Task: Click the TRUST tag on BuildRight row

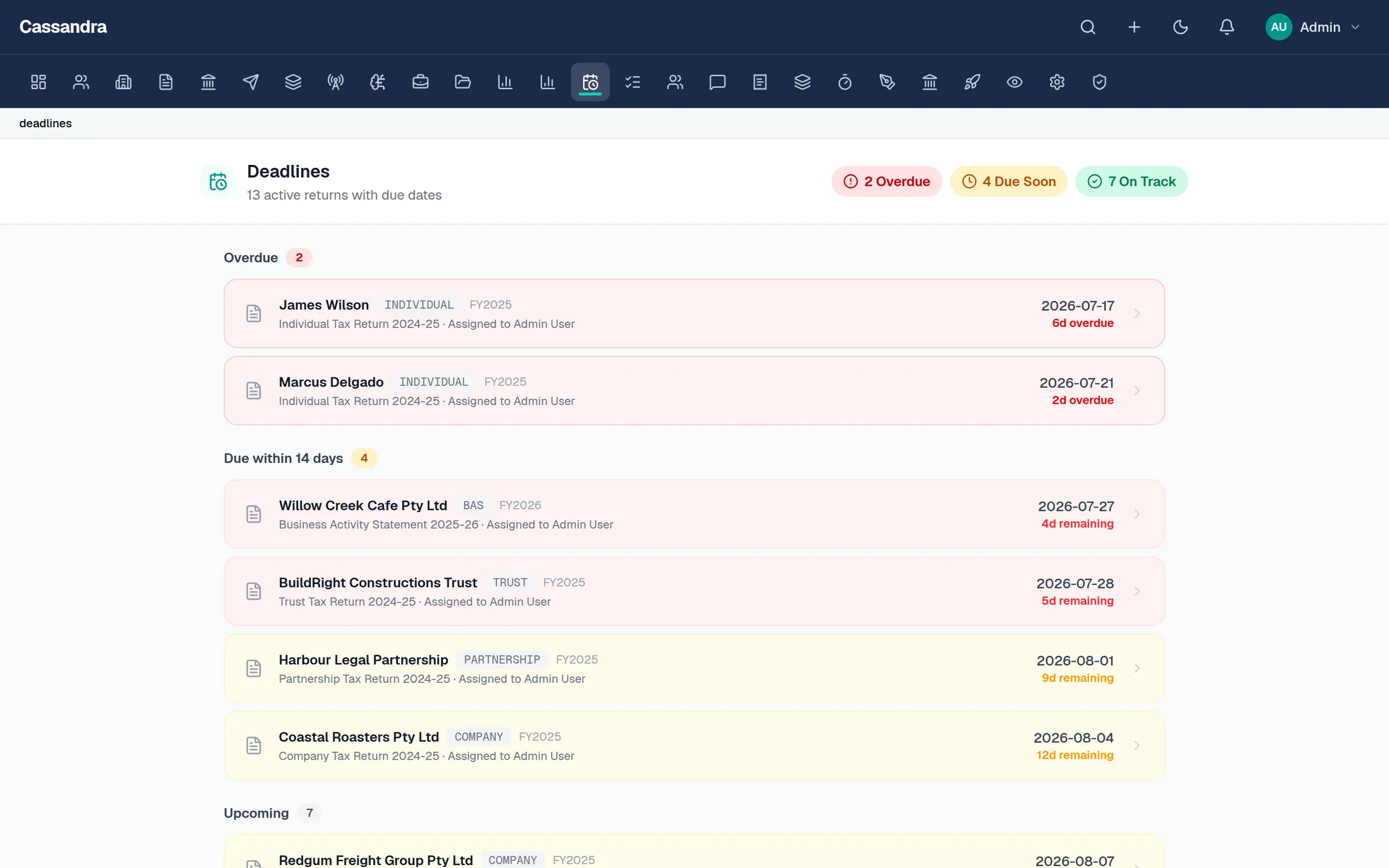Action: [x=510, y=583]
